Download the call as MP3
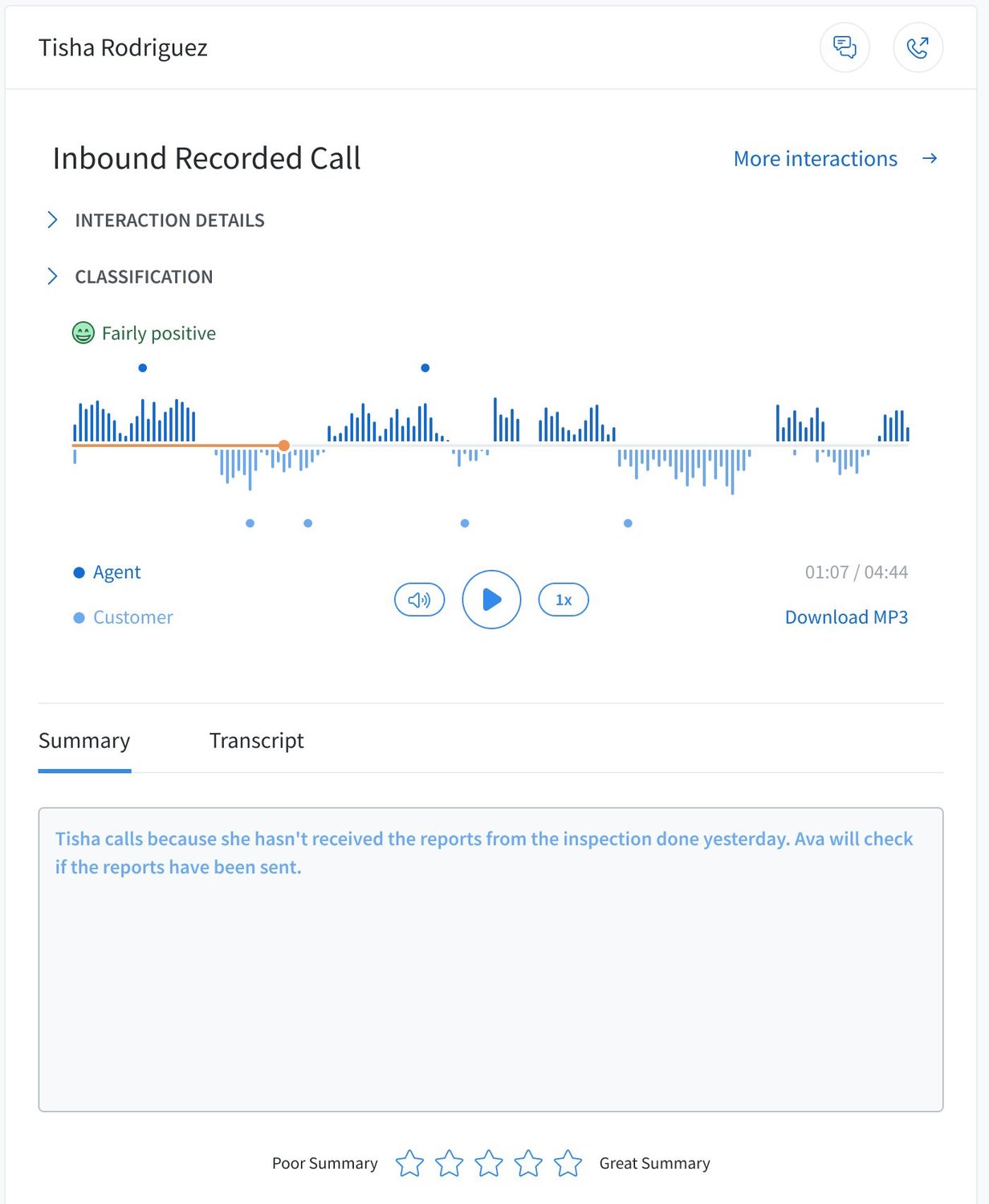The height and width of the screenshot is (1204, 989). coord(846,617)
